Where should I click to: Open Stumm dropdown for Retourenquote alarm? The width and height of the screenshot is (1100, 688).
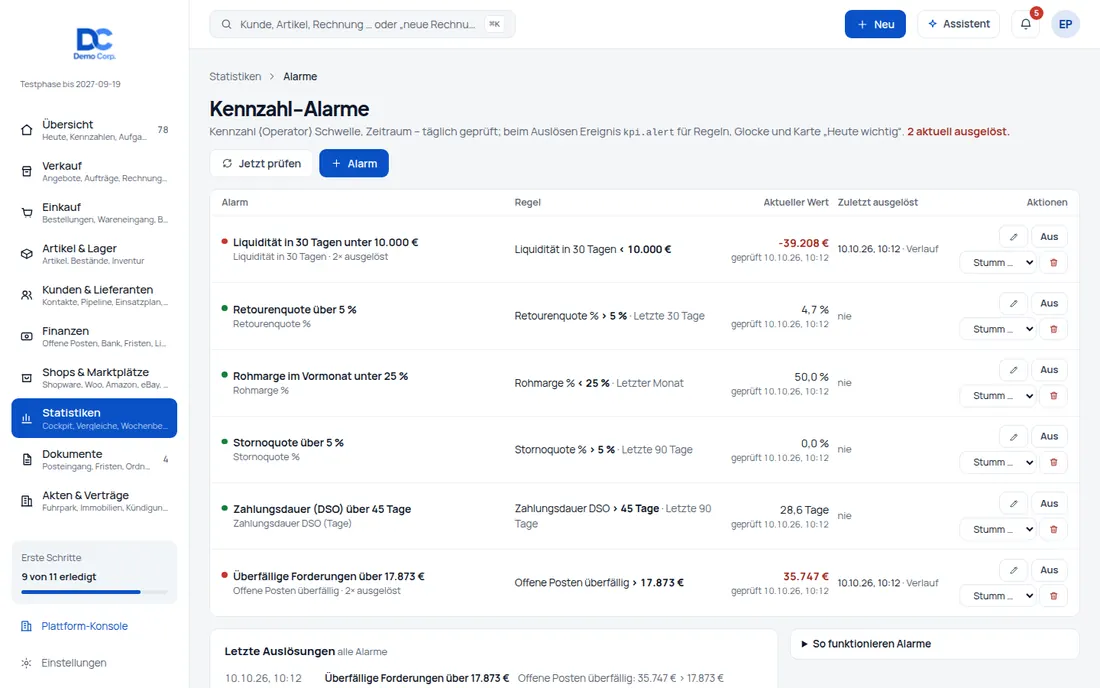click(997, 329)
